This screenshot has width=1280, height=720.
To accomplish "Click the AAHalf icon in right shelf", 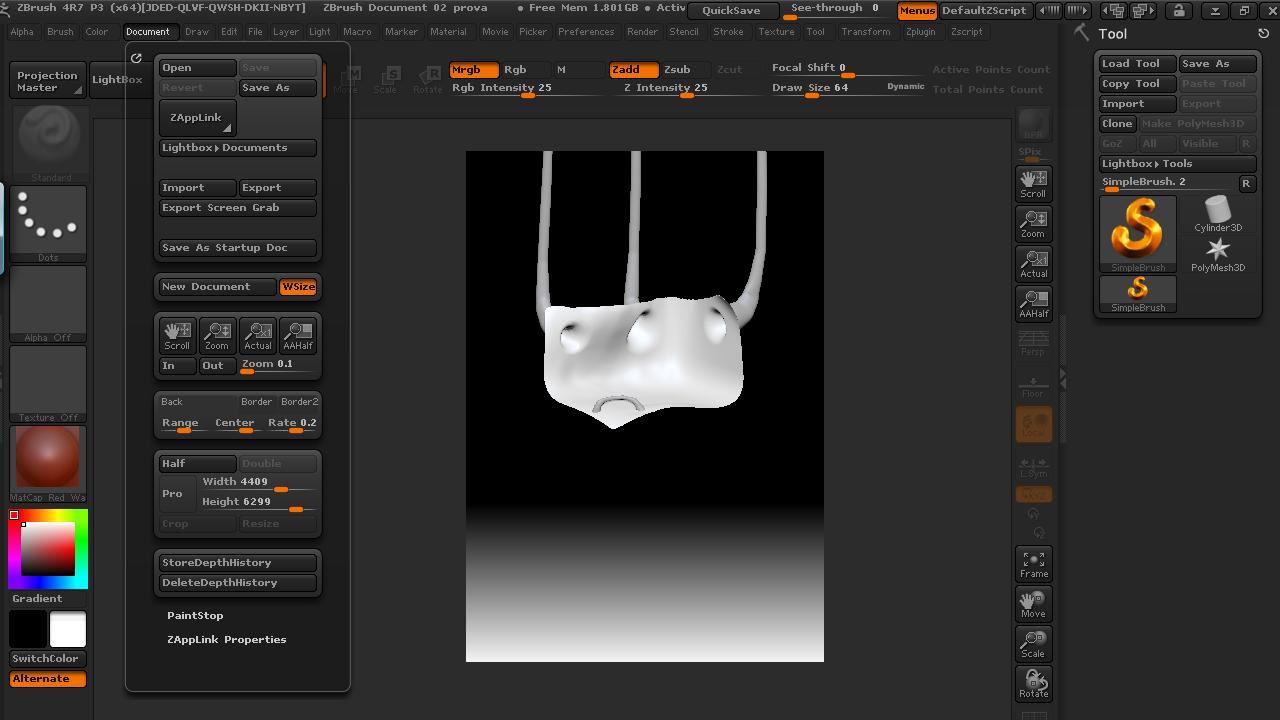I will (1033, 304).
